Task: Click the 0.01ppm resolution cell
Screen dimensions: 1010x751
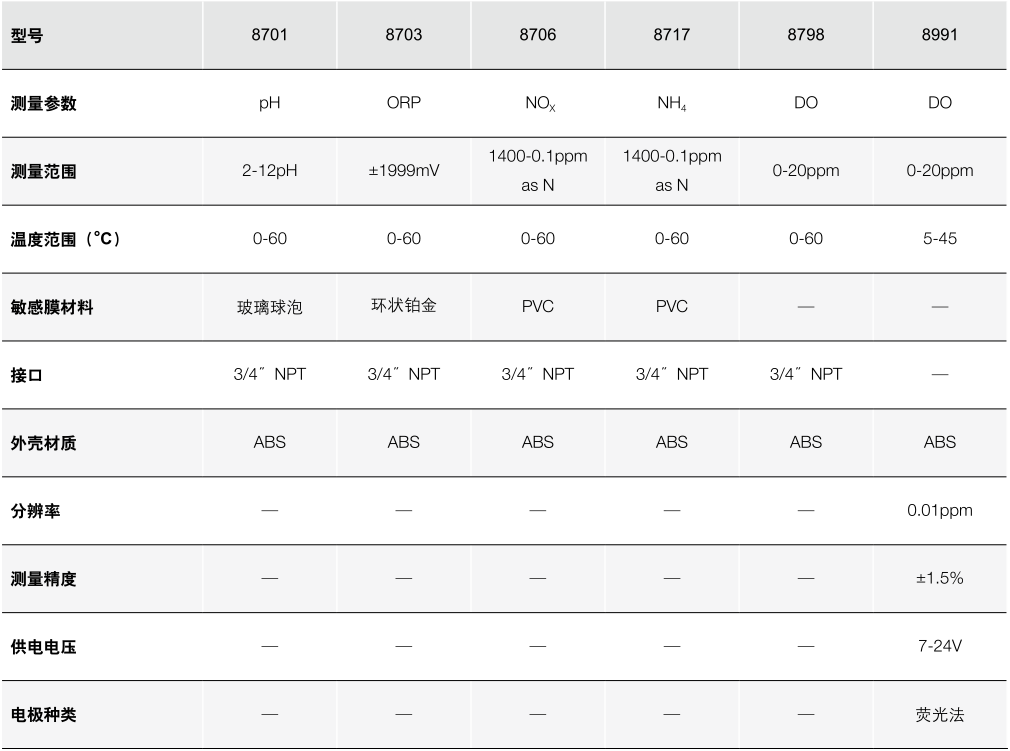Action: coord(939,510)
